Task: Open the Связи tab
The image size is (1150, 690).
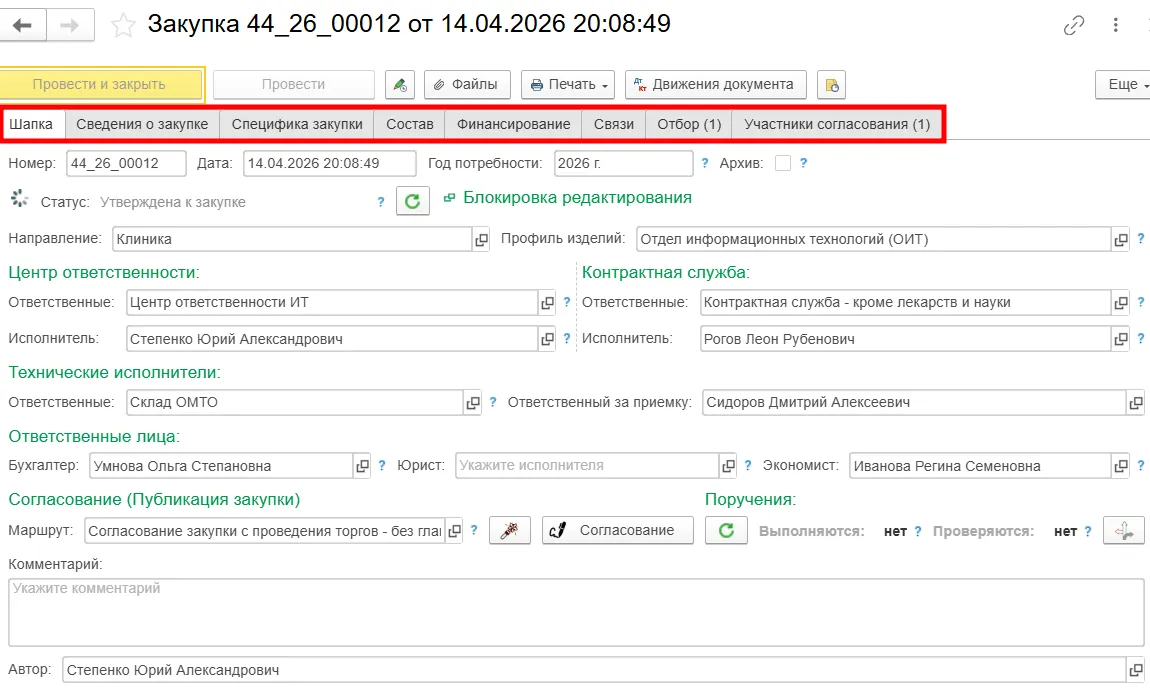Action: (614, 124)
